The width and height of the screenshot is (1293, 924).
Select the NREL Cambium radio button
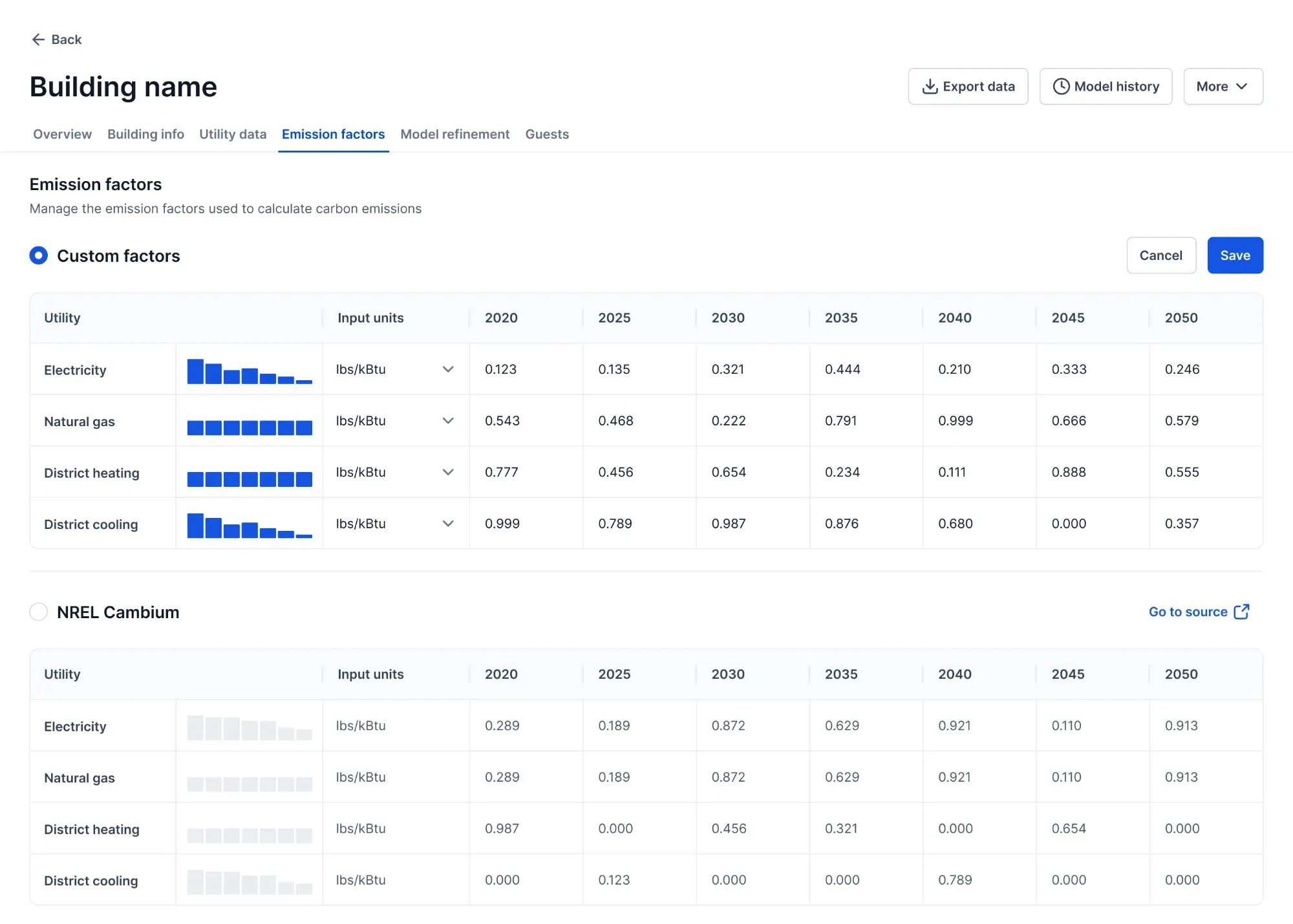(39, 612)
